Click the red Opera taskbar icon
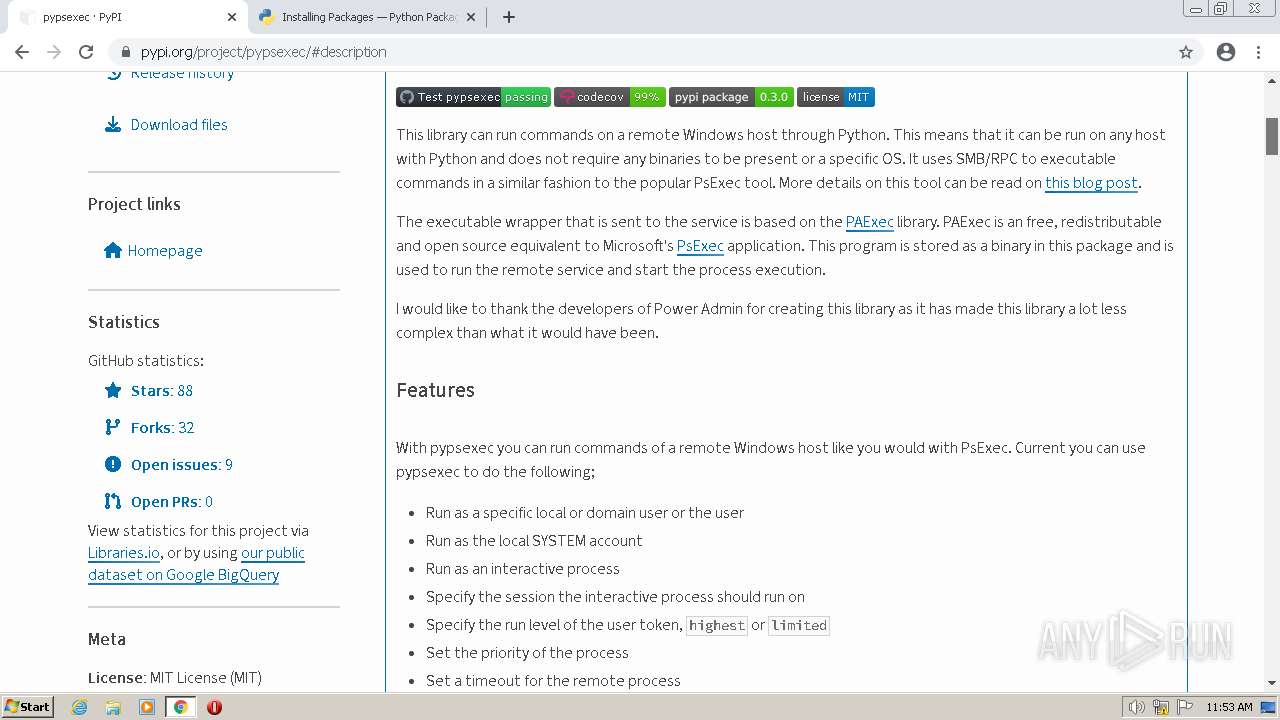1280x720 pixels. click(214, 707)
